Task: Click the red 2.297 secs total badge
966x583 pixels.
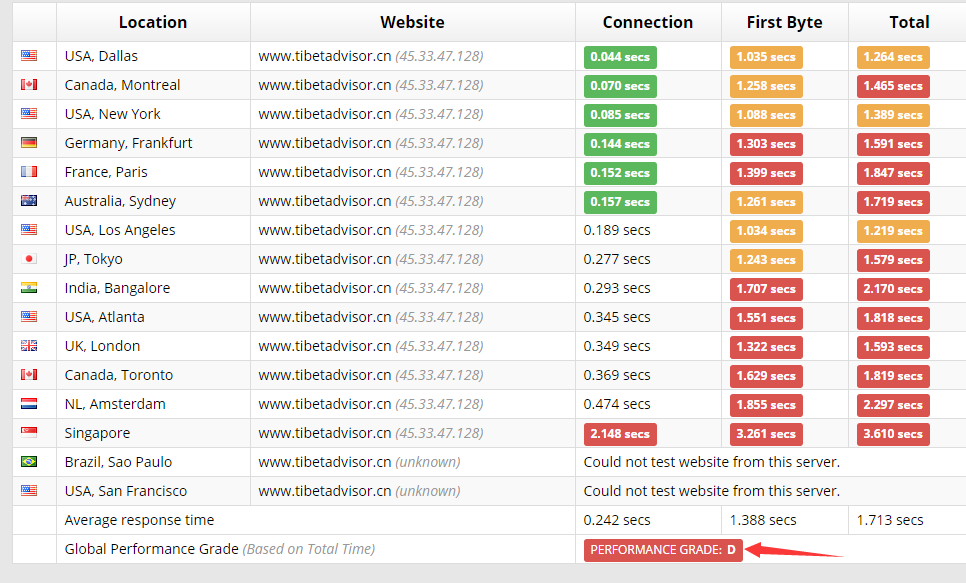Action: click(893, 405)
